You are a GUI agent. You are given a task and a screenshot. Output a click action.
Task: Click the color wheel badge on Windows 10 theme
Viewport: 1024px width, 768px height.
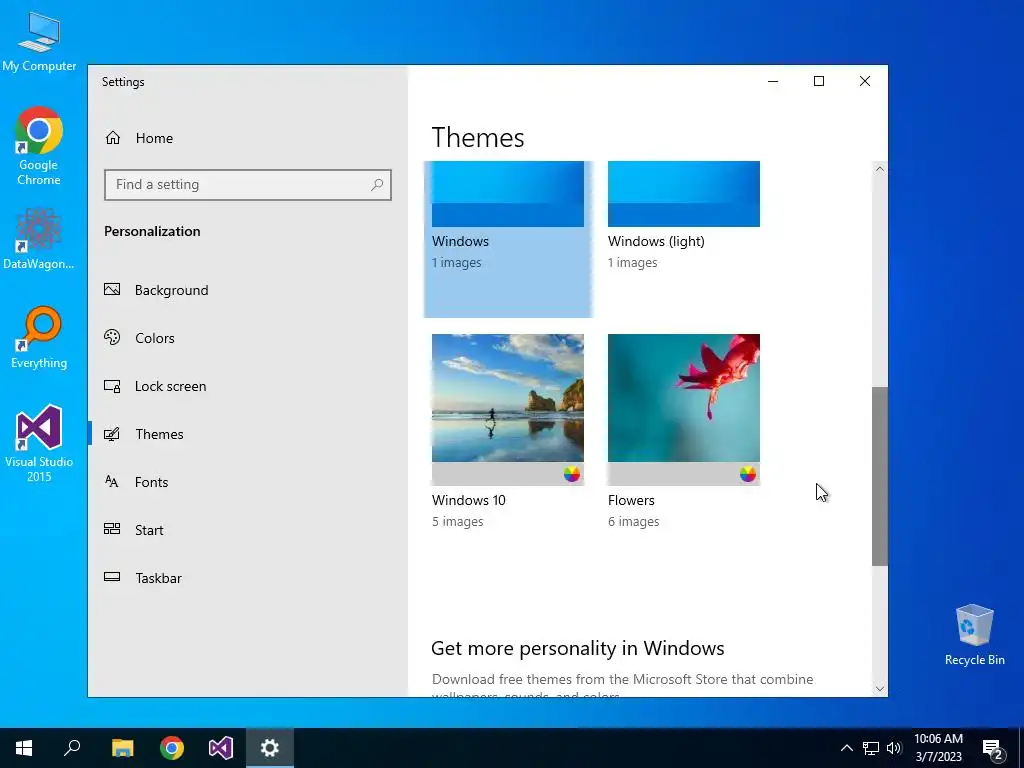(x=571, y=474)
